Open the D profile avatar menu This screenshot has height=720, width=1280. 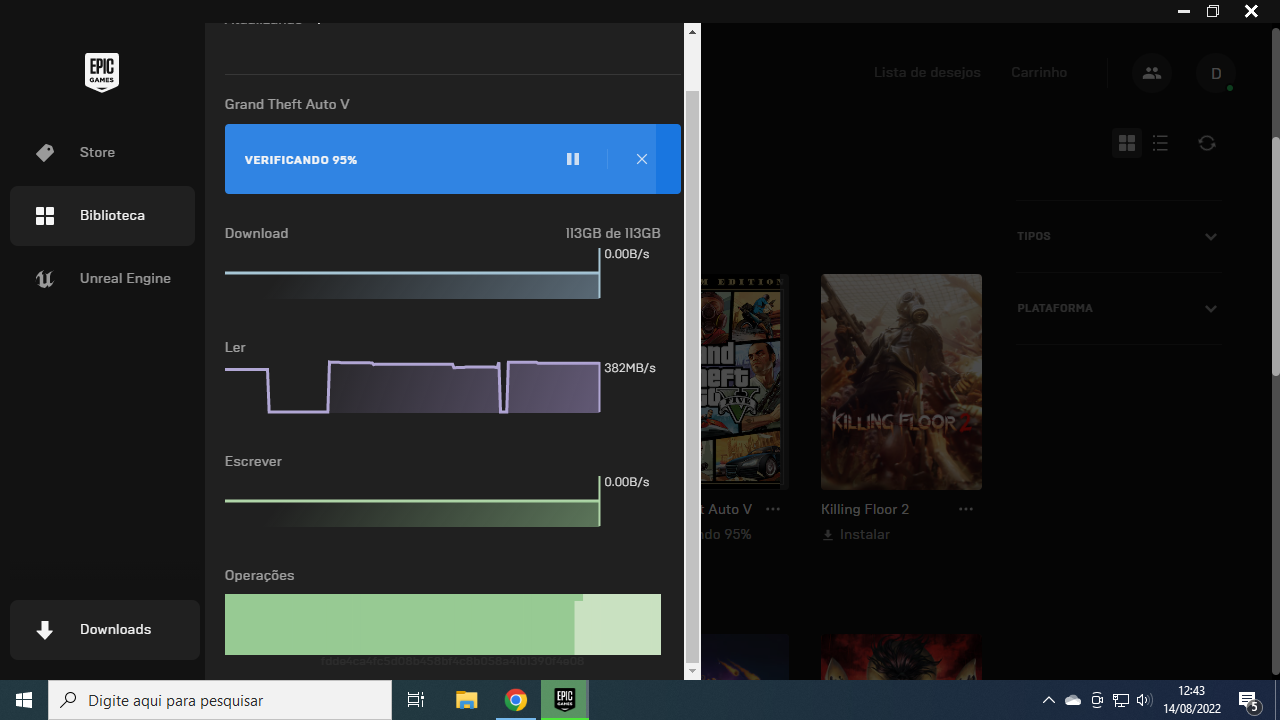pos(1216,73)
